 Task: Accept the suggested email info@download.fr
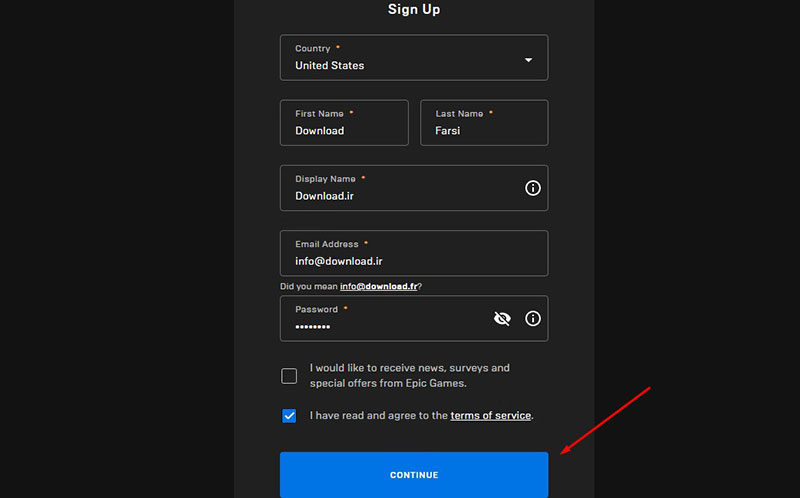[379, 286]
